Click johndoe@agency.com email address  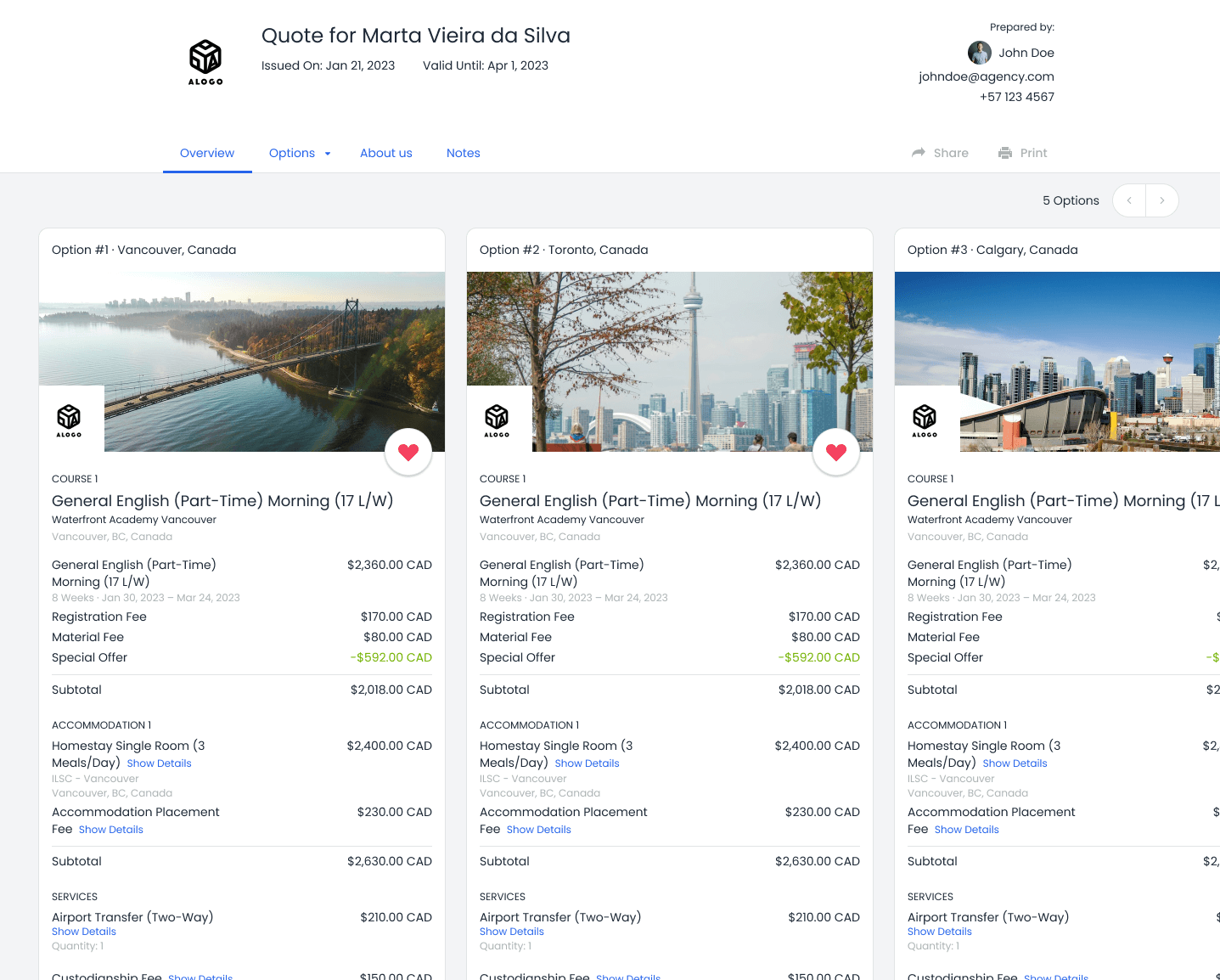(x=987, y=76)
